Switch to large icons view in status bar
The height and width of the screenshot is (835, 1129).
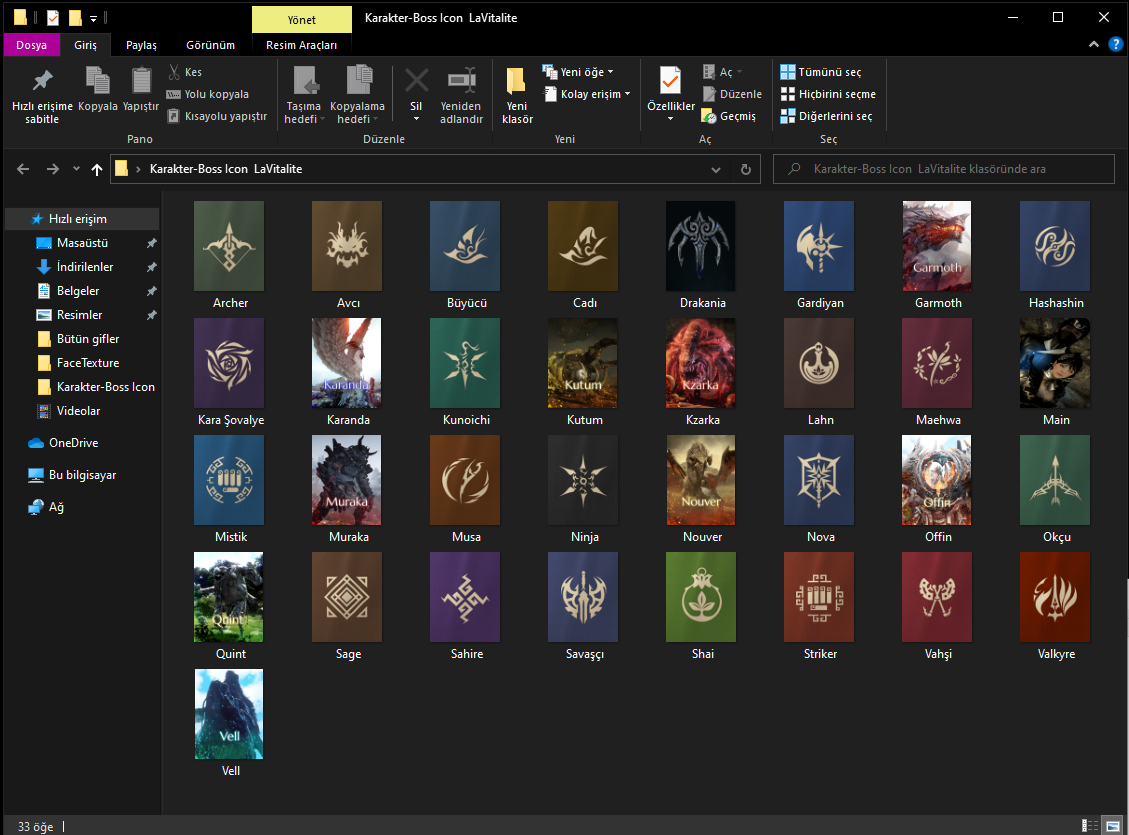coord(1113,826)
